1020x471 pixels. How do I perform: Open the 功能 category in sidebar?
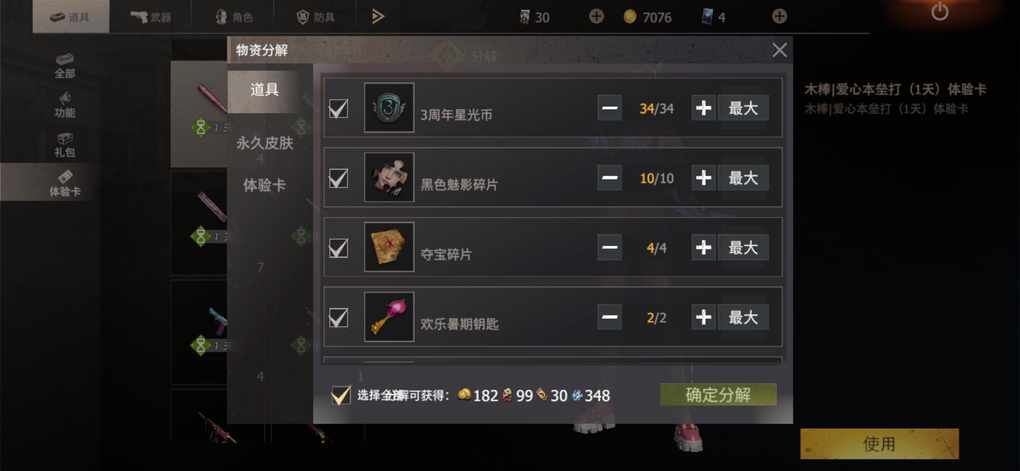click(x=64, y=105)
